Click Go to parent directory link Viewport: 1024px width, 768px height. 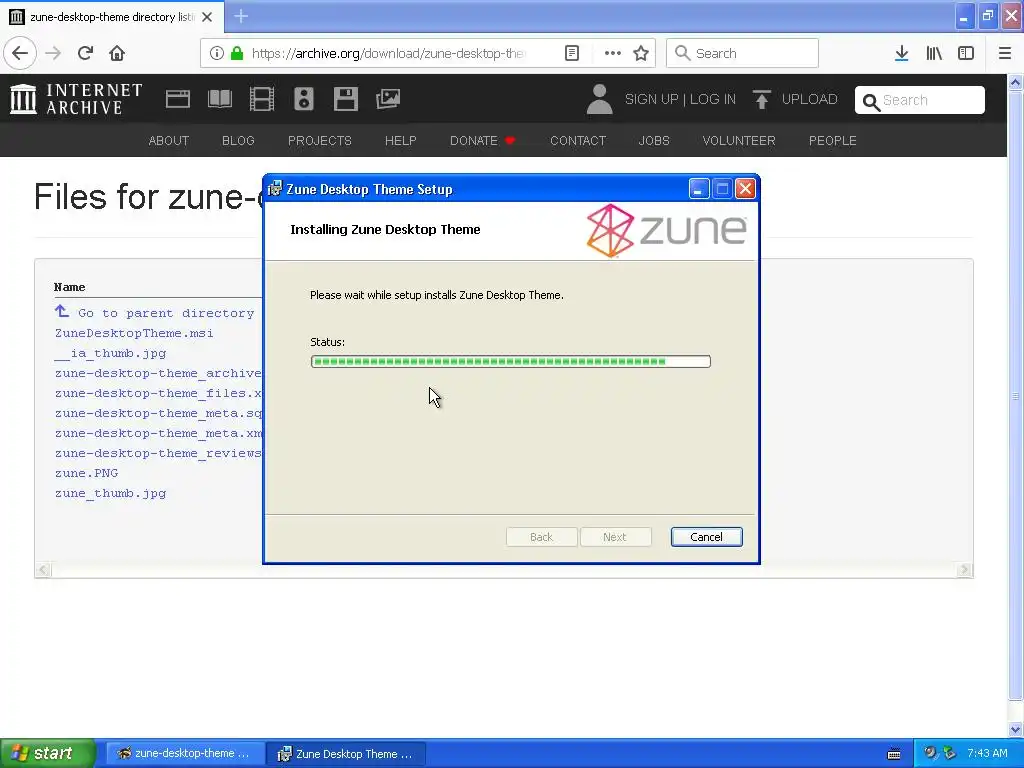166,313
